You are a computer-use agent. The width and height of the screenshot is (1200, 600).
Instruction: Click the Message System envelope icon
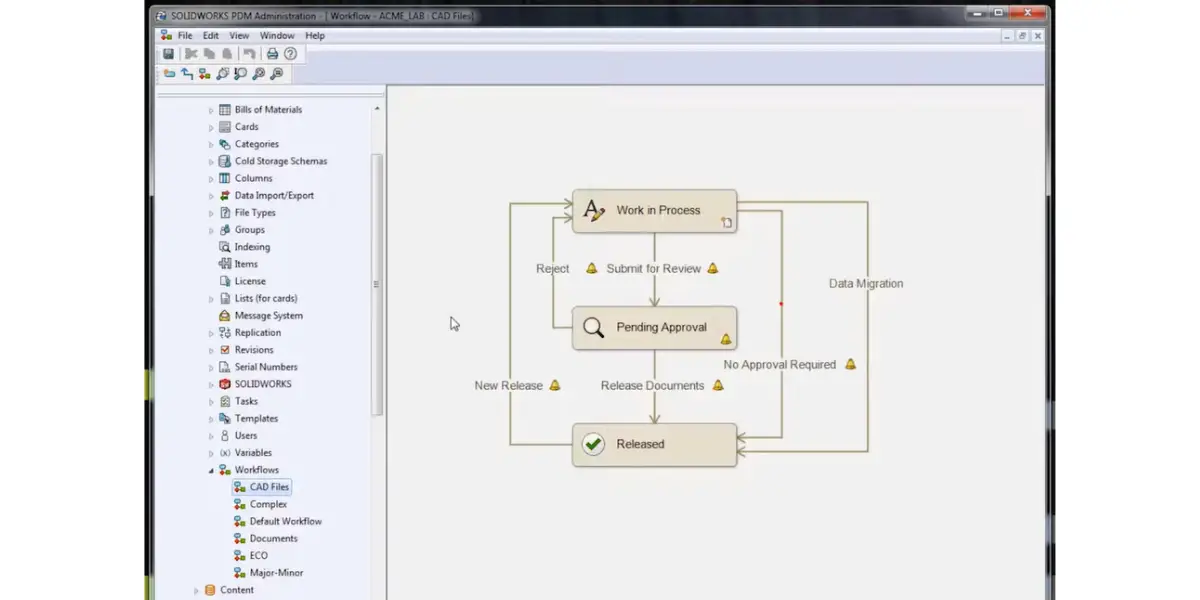225,315
